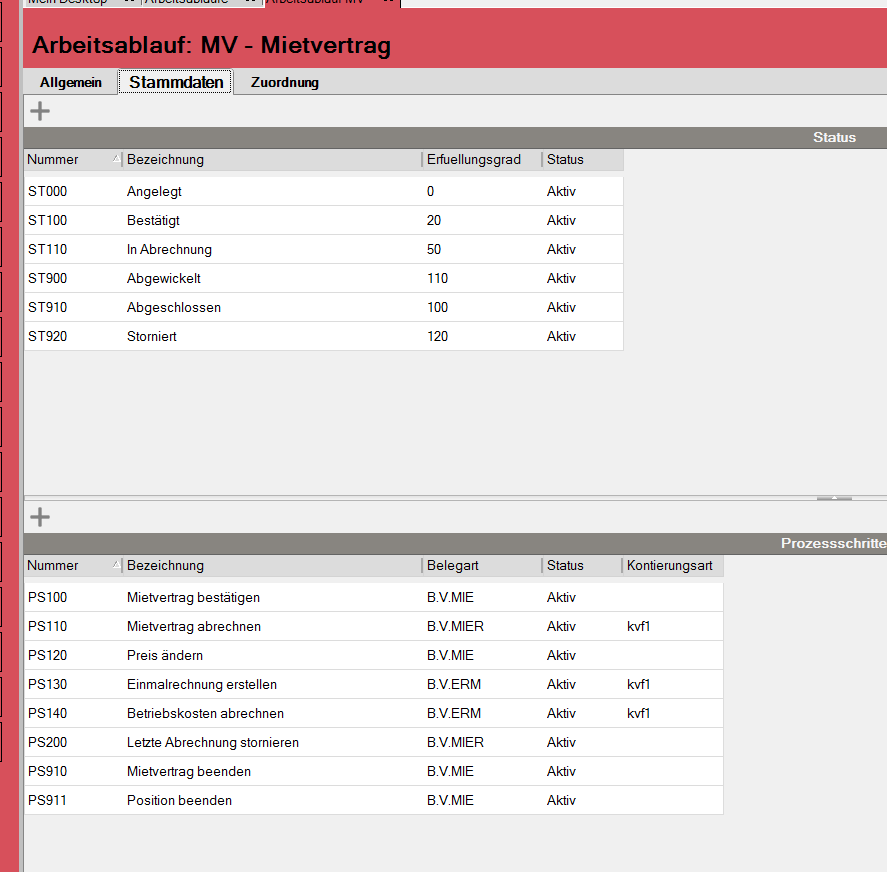887x872 pixels.
Task: Add a new Prozessschritt with the plus icon
Action: (x=40, y=517)
